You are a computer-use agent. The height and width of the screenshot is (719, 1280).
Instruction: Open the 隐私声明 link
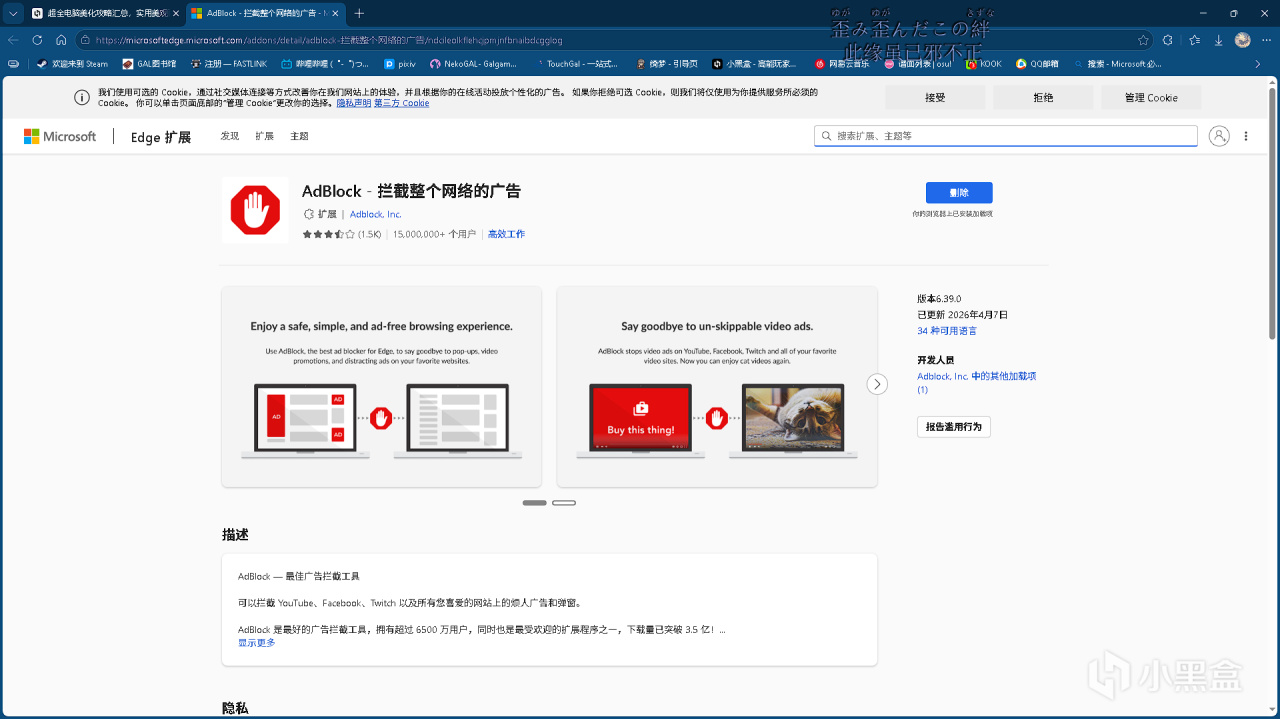354,103
